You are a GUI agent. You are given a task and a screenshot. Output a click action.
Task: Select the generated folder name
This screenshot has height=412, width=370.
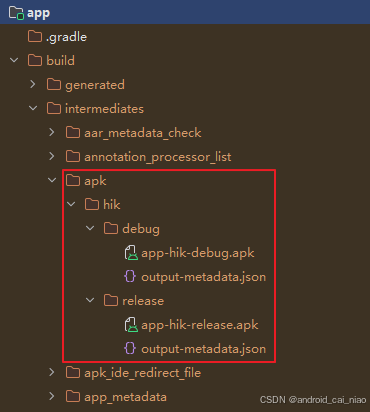pos(95,85)
